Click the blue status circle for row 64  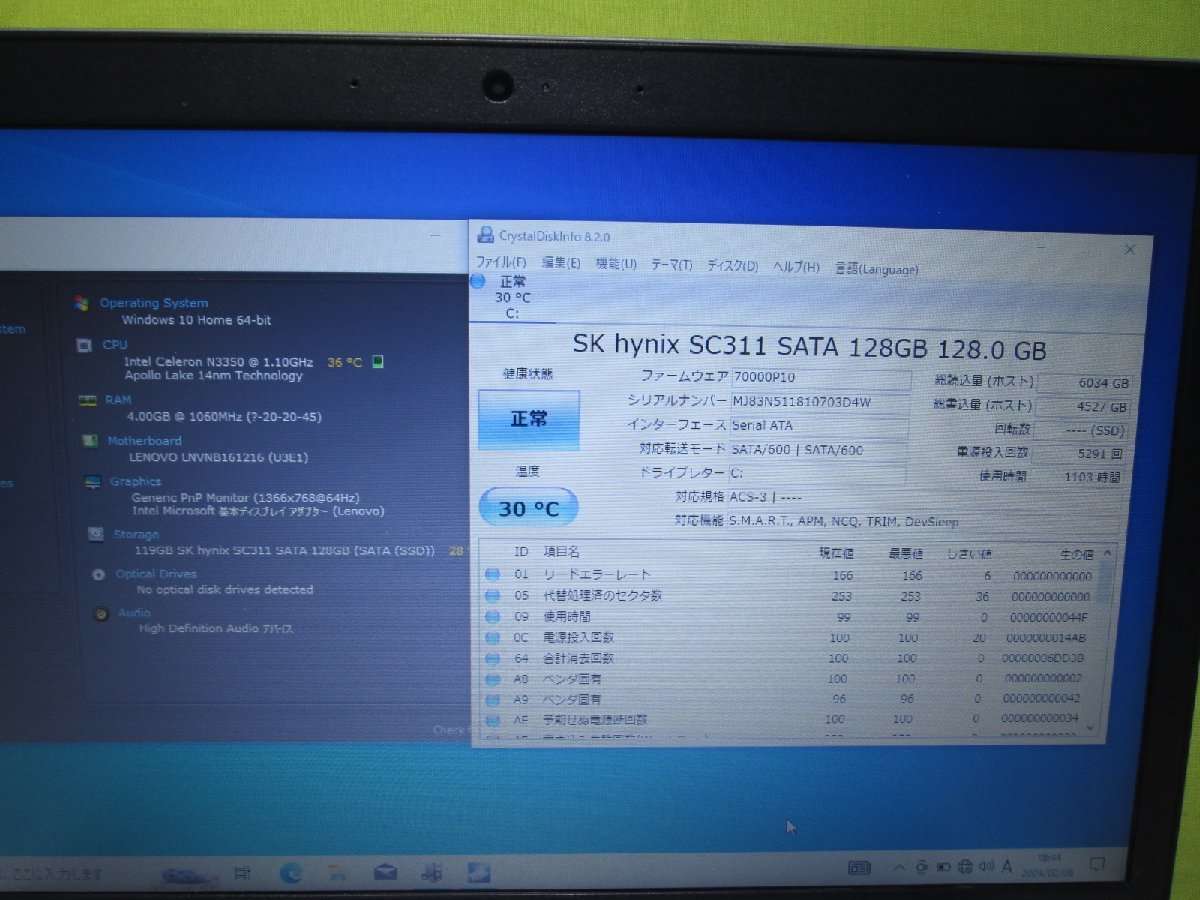click(x=492, y=658)
